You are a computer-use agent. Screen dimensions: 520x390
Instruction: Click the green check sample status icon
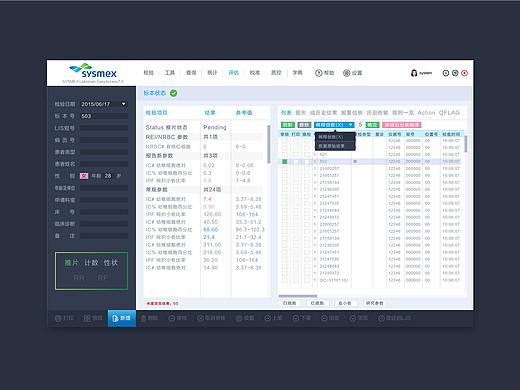173,93
